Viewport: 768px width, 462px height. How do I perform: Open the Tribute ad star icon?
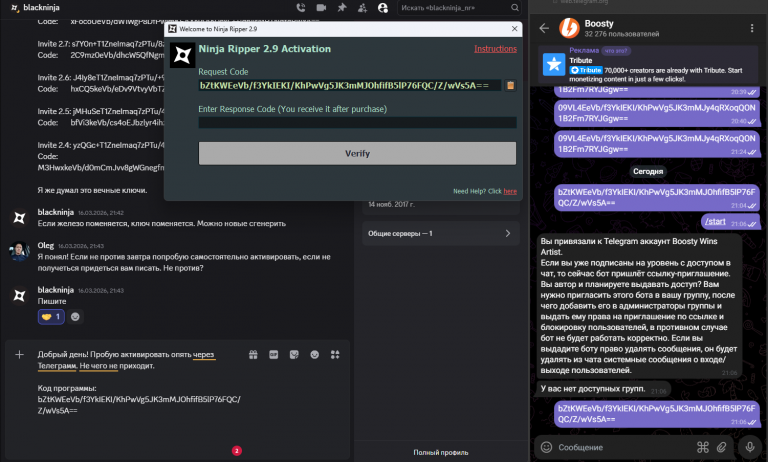(x=554, y=64)
